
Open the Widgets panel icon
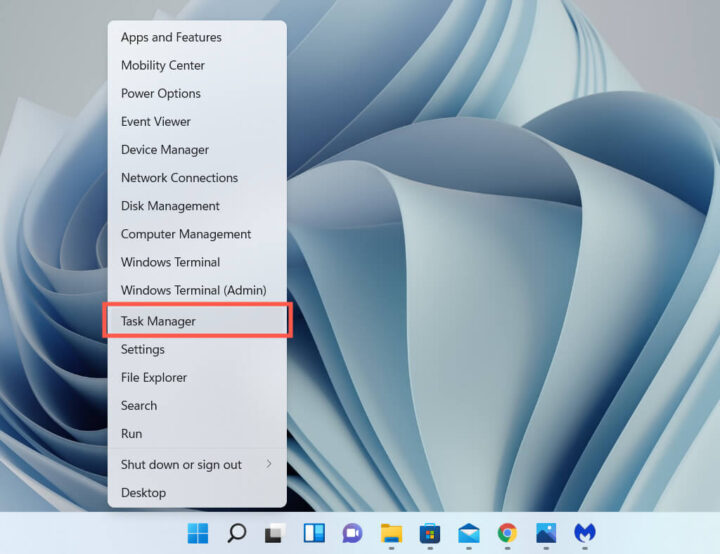(314, 533)
